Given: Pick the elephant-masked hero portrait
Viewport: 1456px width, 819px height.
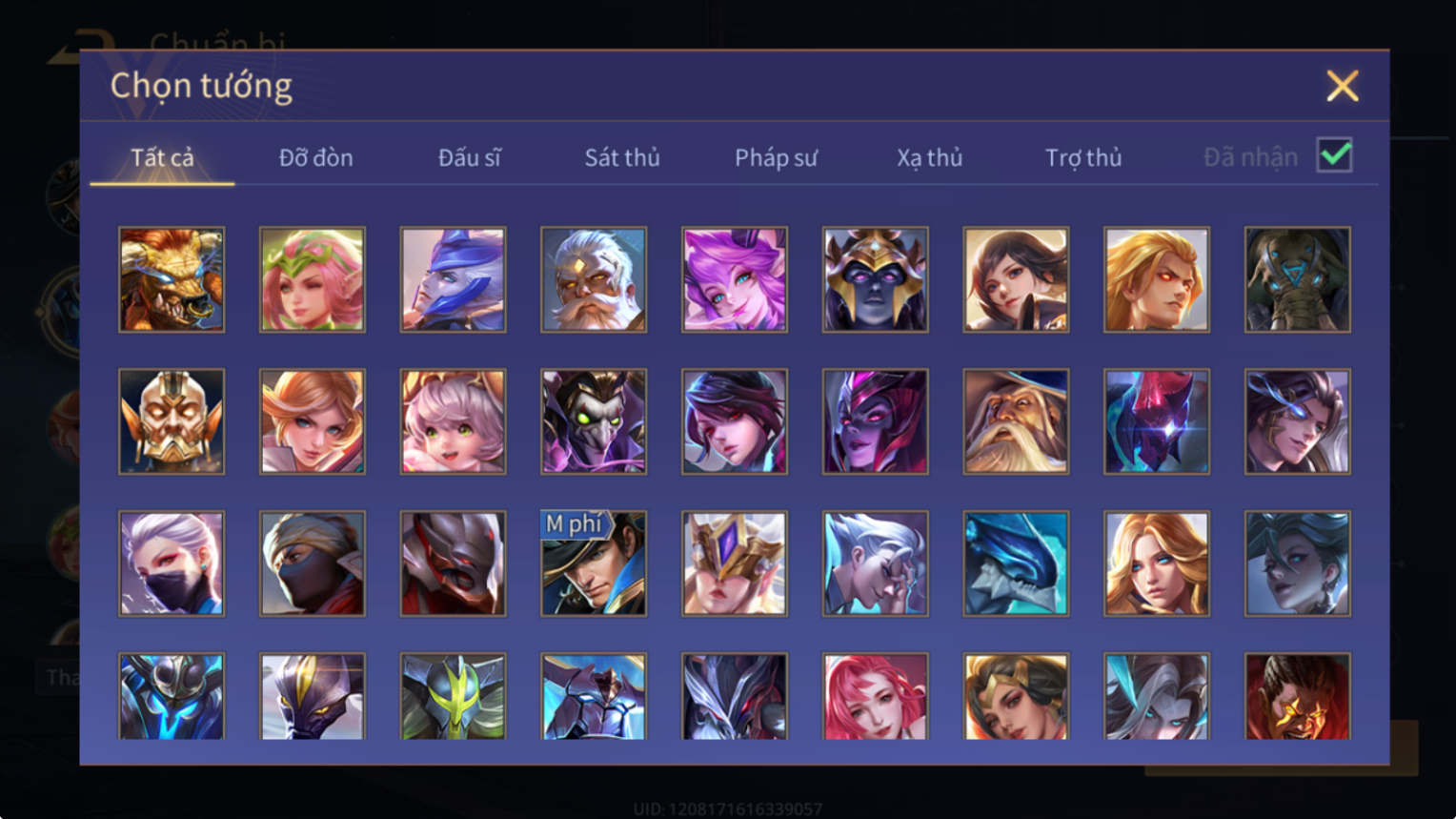Looking at the screenshot, I should (x=1298, y=279).
